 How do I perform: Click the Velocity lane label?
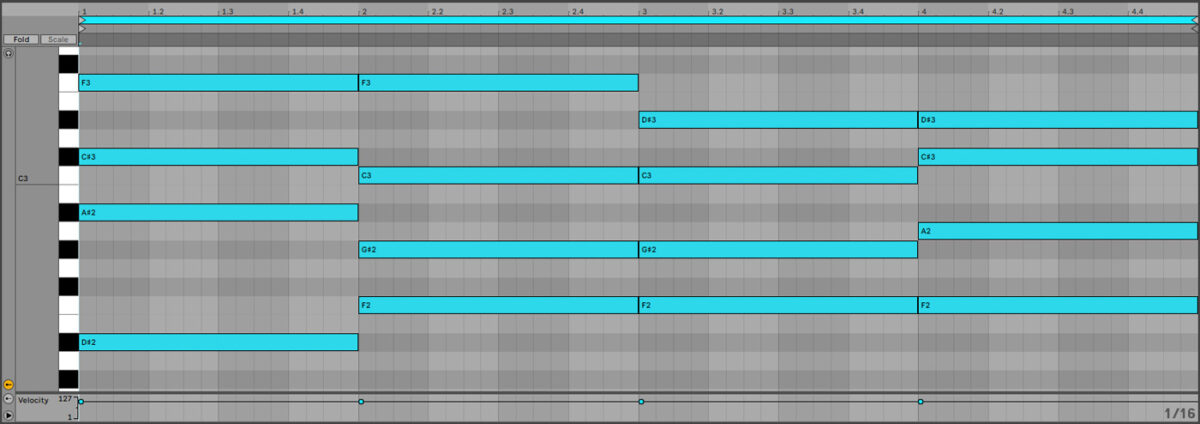[x=33, y=399]
